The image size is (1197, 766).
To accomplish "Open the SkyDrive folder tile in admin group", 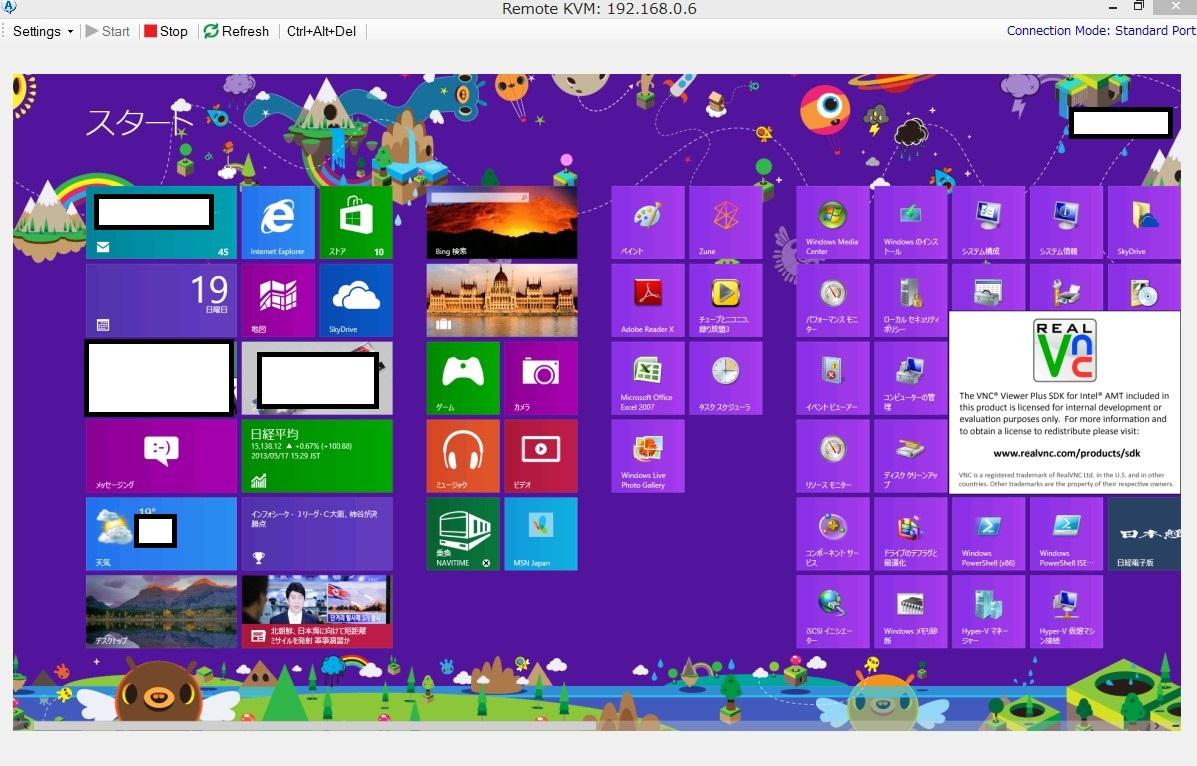I will tap(1144, 222).
